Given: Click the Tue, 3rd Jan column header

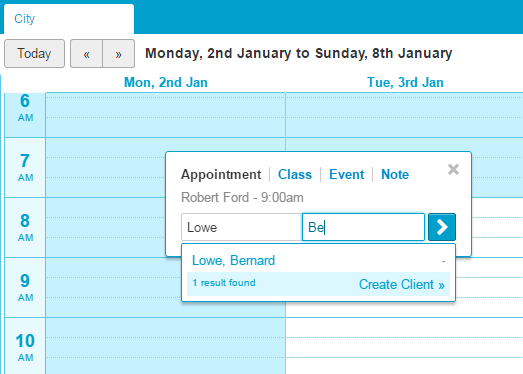Looking at the screenshot, I should click(x=405, y=82).
